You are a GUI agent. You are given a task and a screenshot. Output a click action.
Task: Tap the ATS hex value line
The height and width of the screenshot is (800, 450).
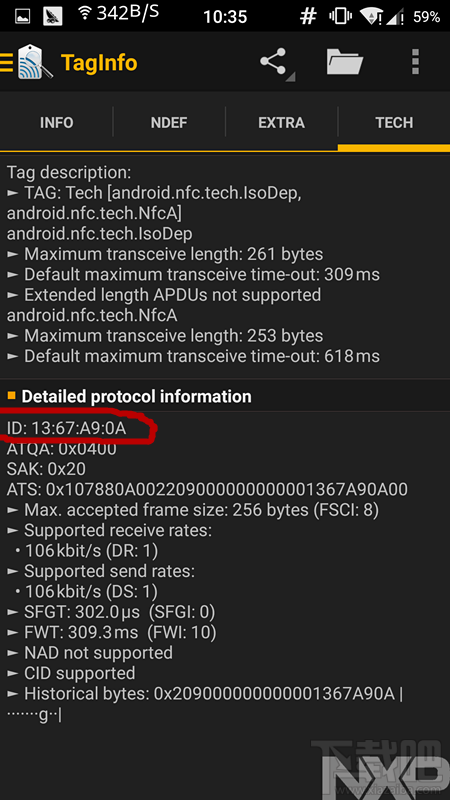[x=207, y=490]
